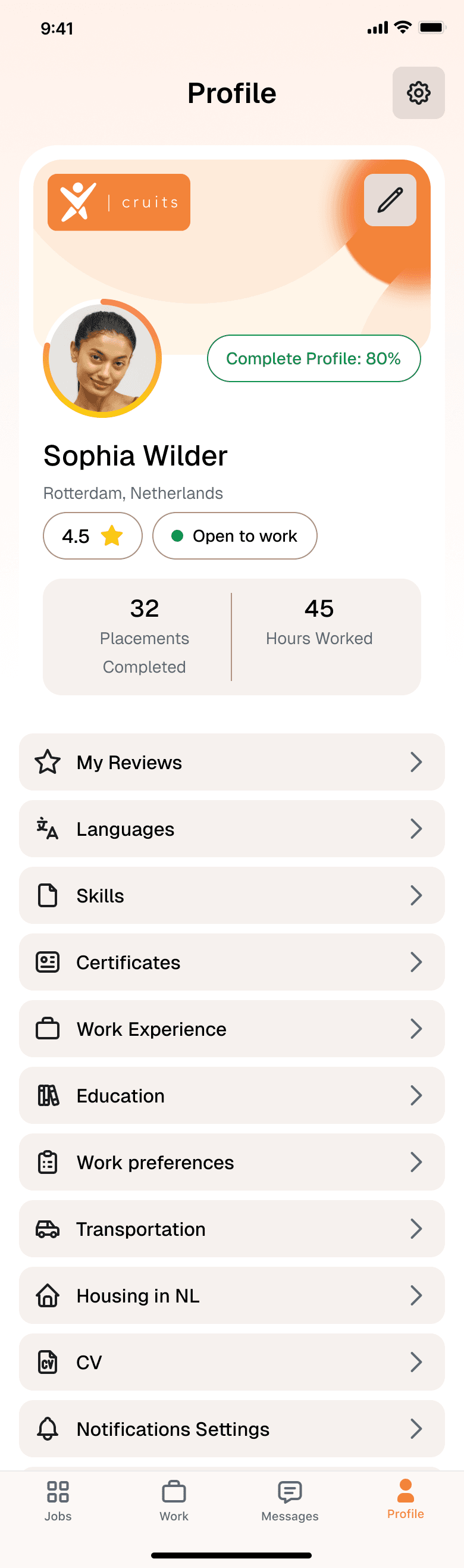Open the CV row chevron
Screen dimensions: 464x1568
(416, 1361)
